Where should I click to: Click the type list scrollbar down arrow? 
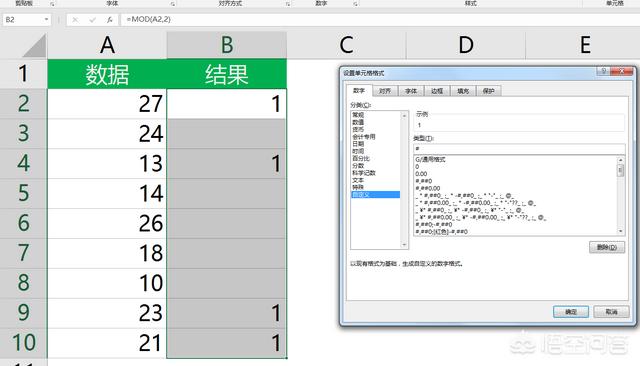pyautogui.click(x=621, y=231)
